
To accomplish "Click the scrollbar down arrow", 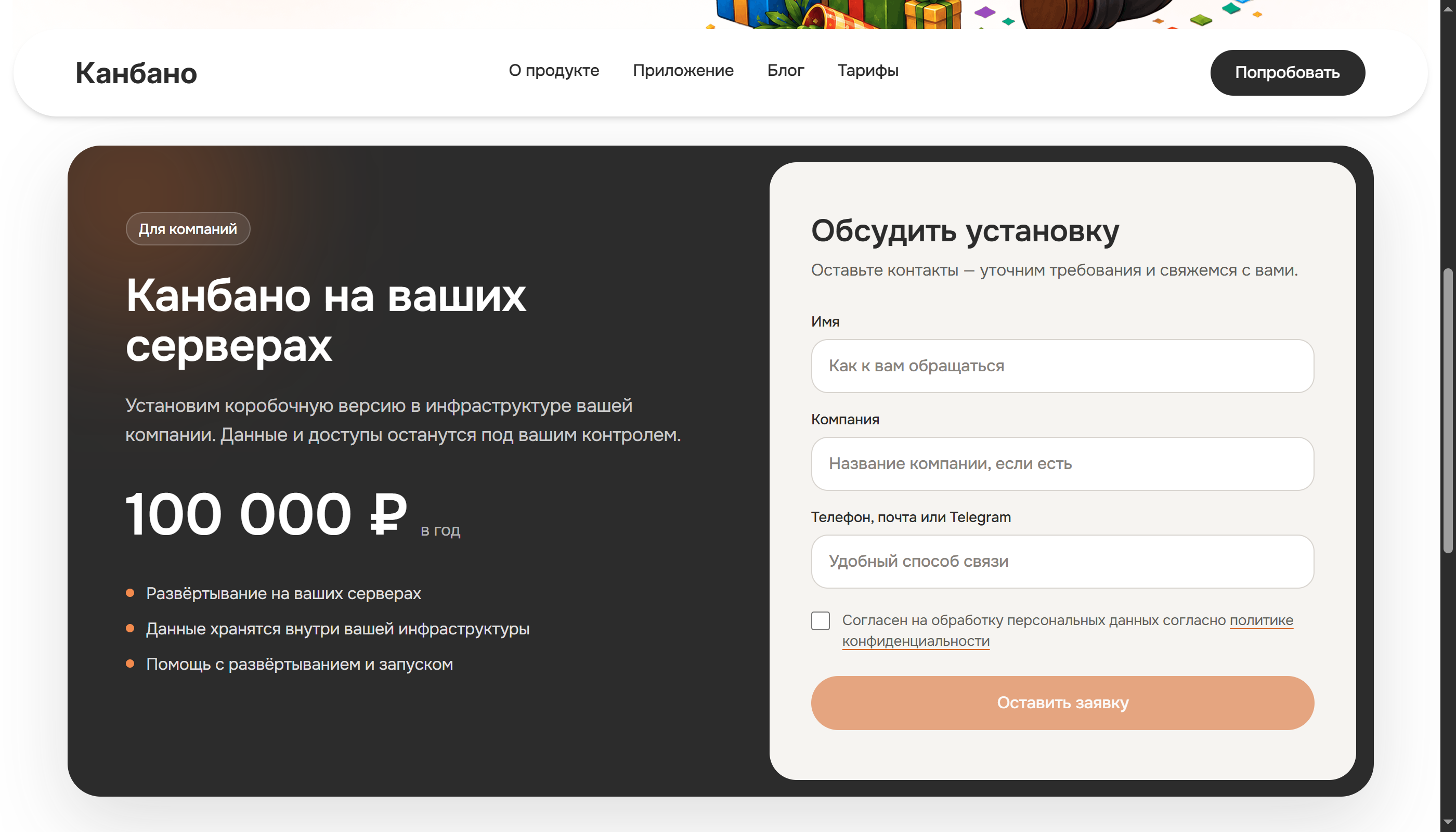I will 1448,823.
